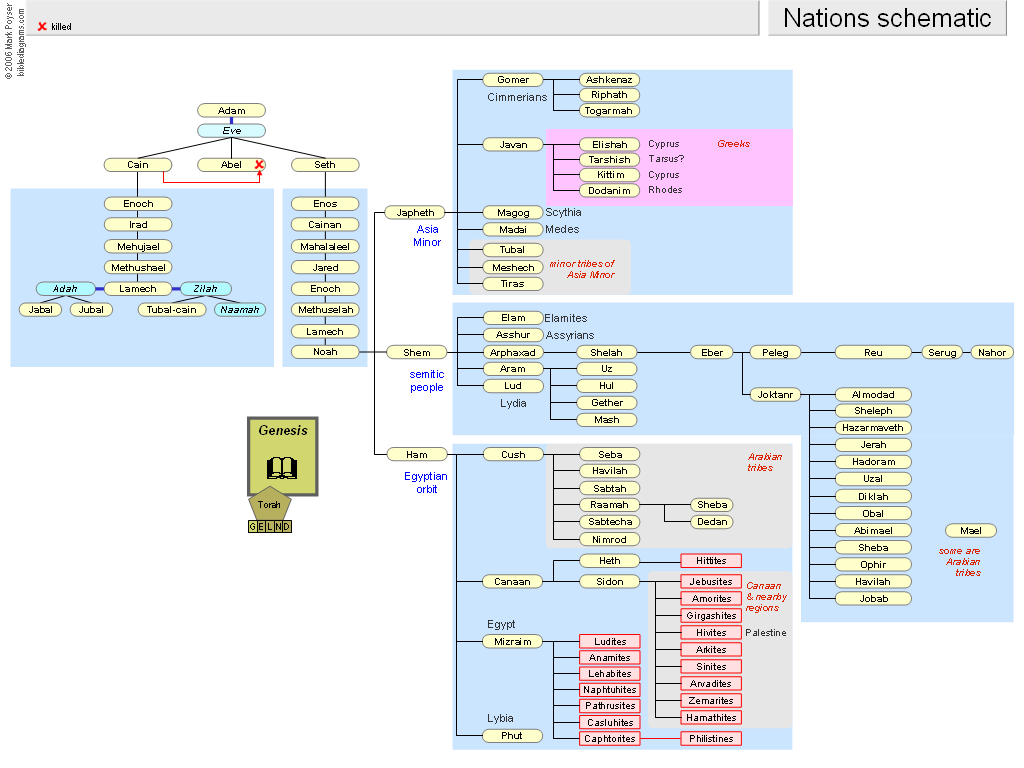Image resolution: width=1024 pixels, height=768 pixels.
Task: Click the Hittites red box
Action: [x=711, y=561]
